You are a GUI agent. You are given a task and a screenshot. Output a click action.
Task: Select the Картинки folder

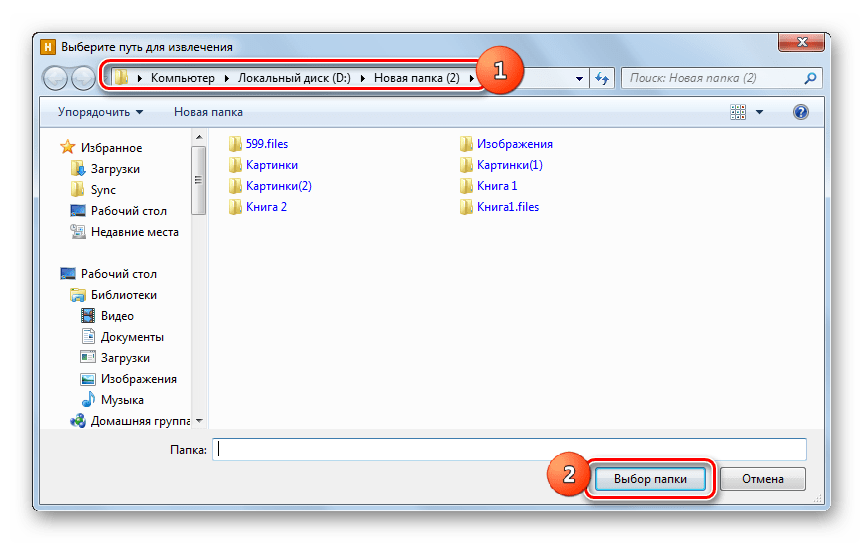[272, 165]
